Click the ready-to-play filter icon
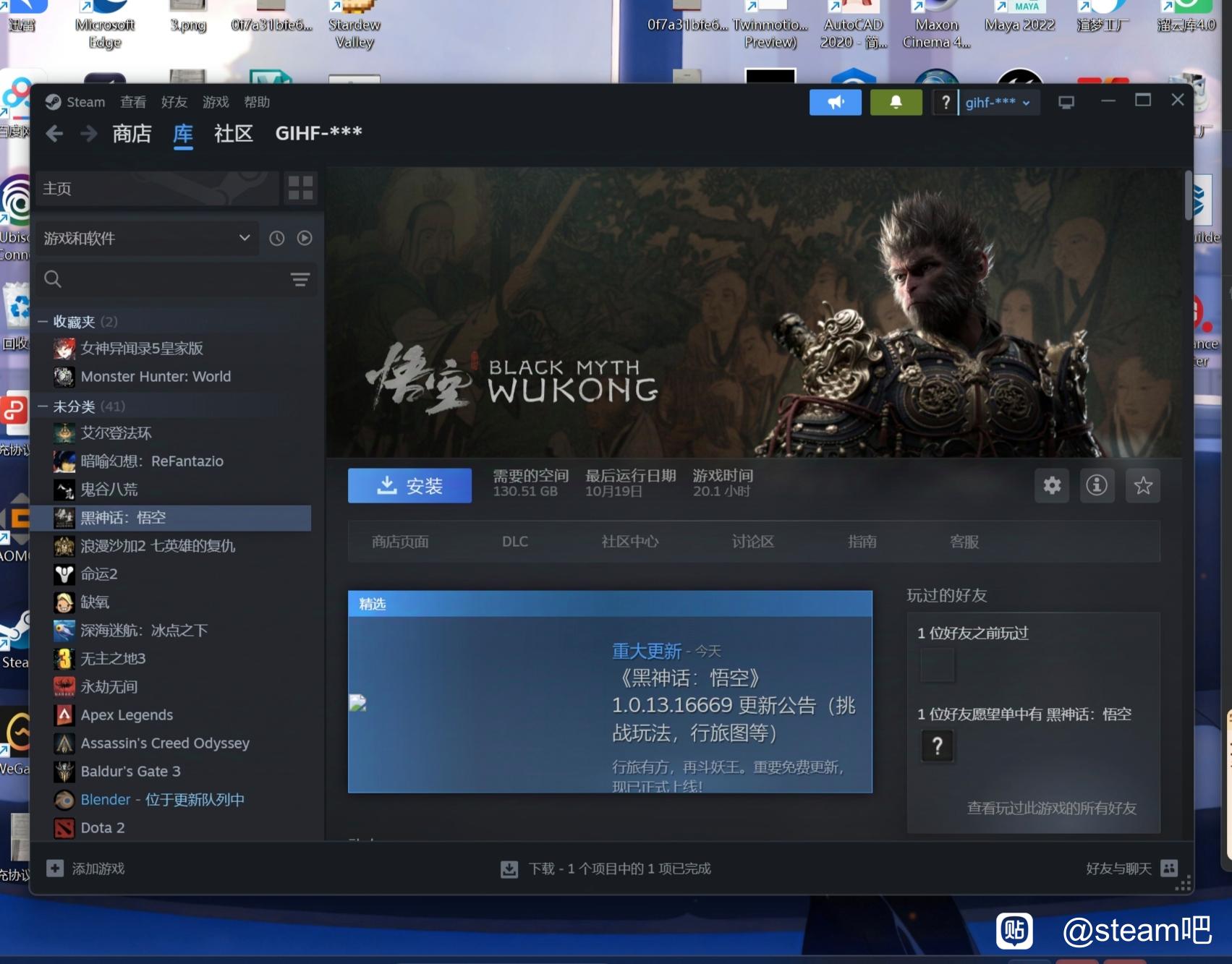Screen dimensions: 1232x964 pos(305,238)
